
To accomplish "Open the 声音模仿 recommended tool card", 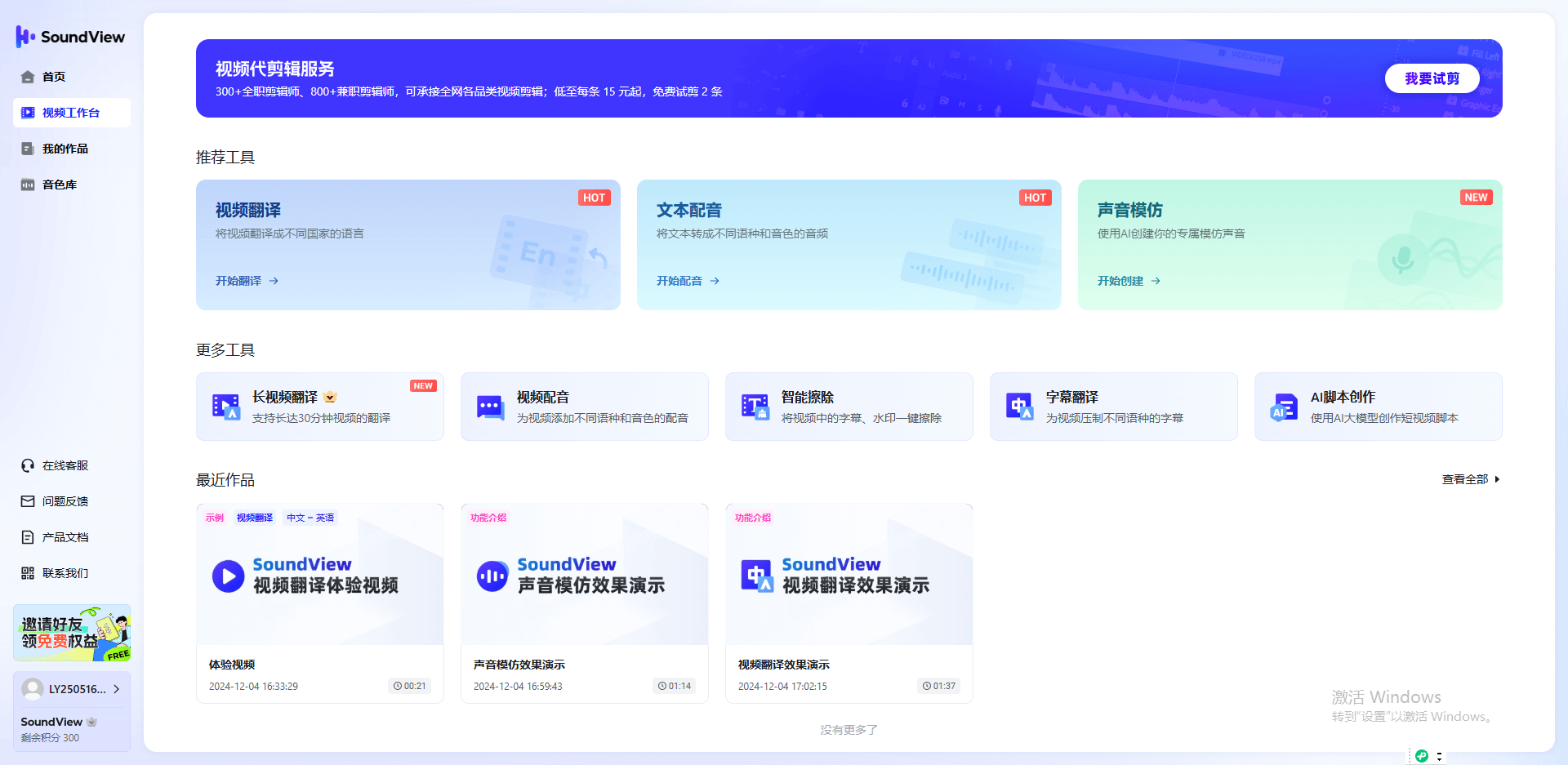I will [1290, 245].
